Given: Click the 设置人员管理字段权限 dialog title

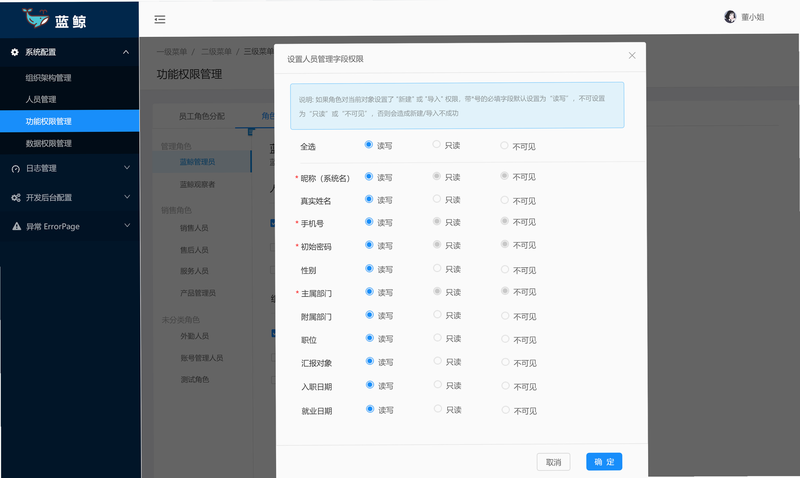Looking at the screenshot, I should click(326, 59).
